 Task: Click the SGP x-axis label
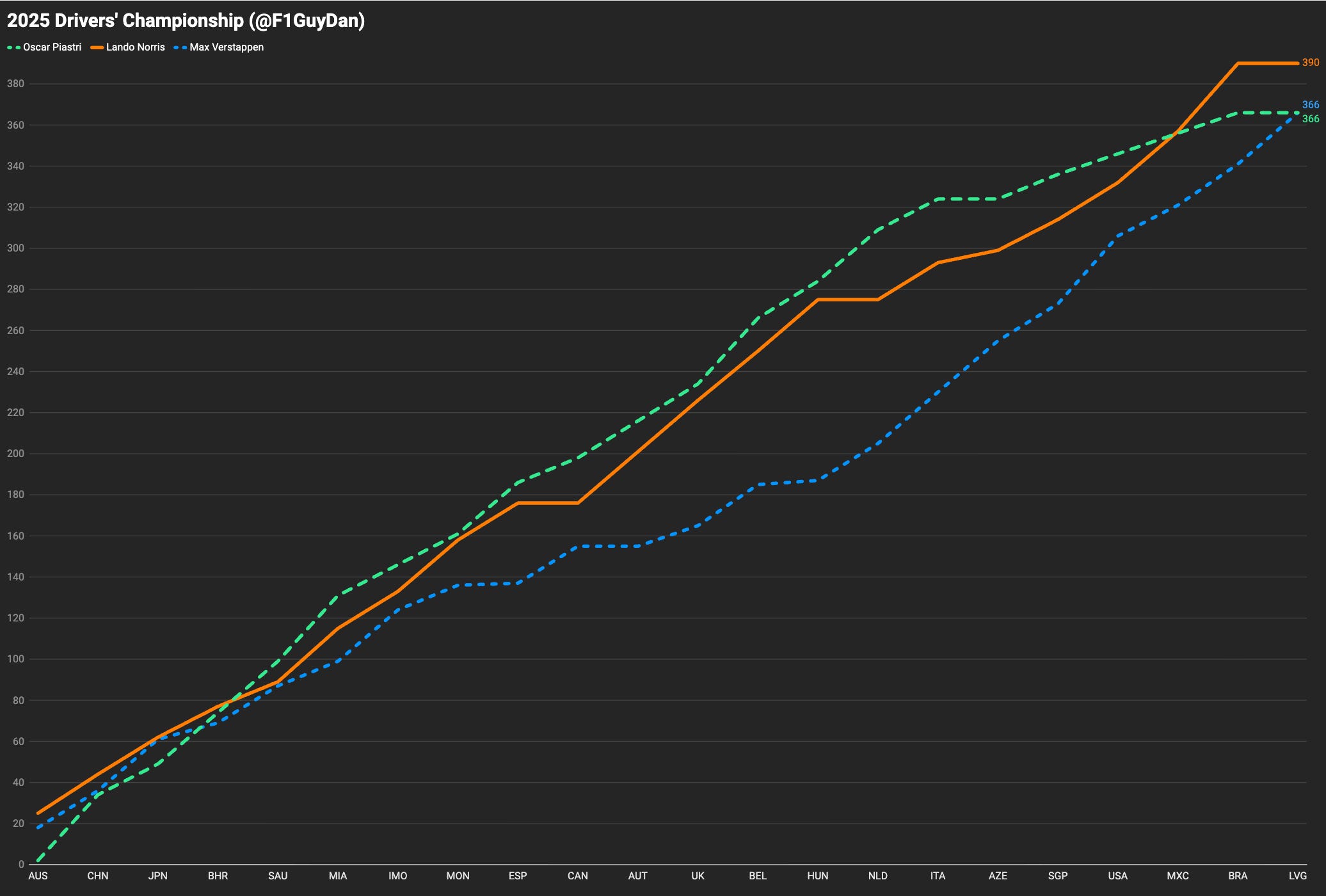[x=1058, y=876]
